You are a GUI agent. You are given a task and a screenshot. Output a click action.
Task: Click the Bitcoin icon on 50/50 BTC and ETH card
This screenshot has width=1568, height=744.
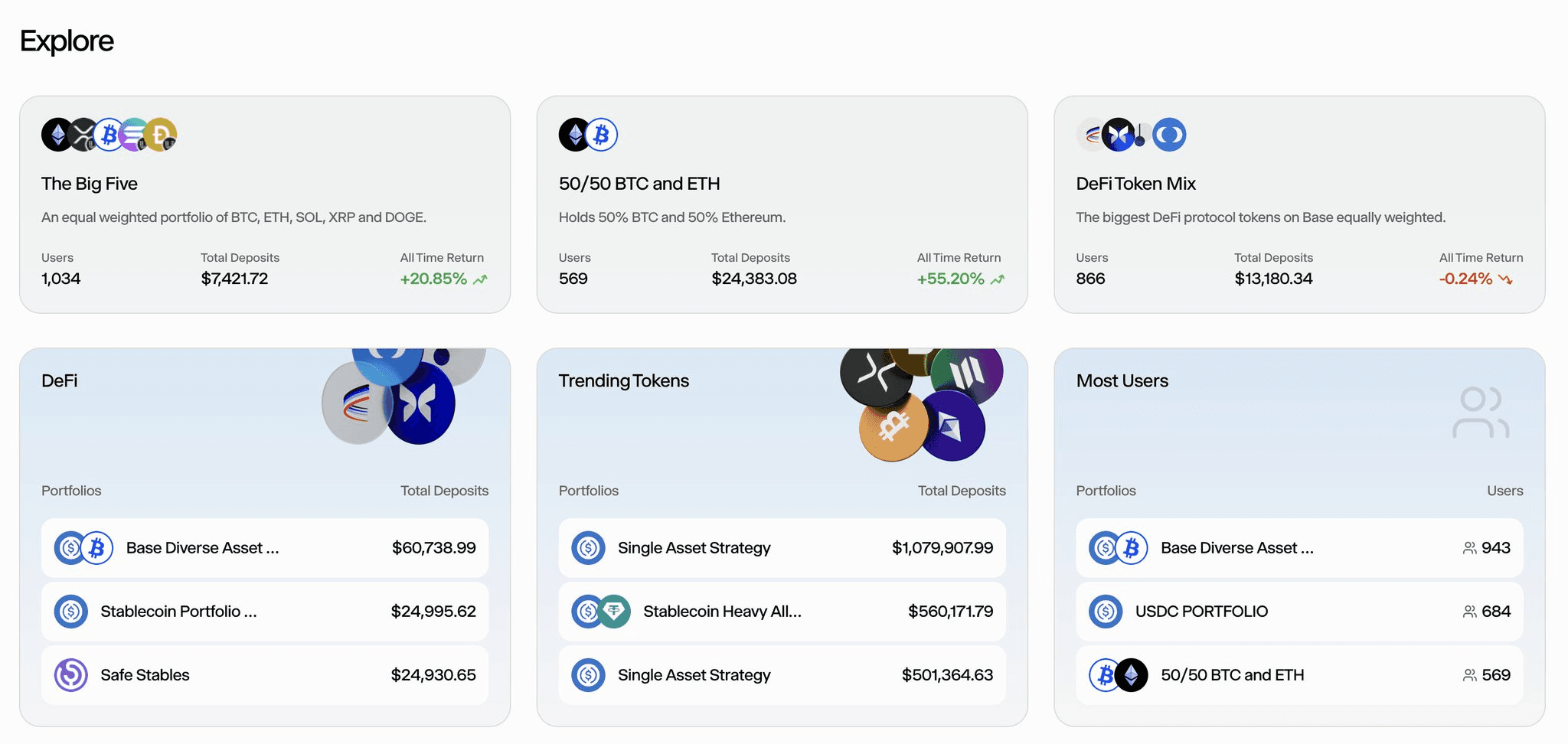602,135
